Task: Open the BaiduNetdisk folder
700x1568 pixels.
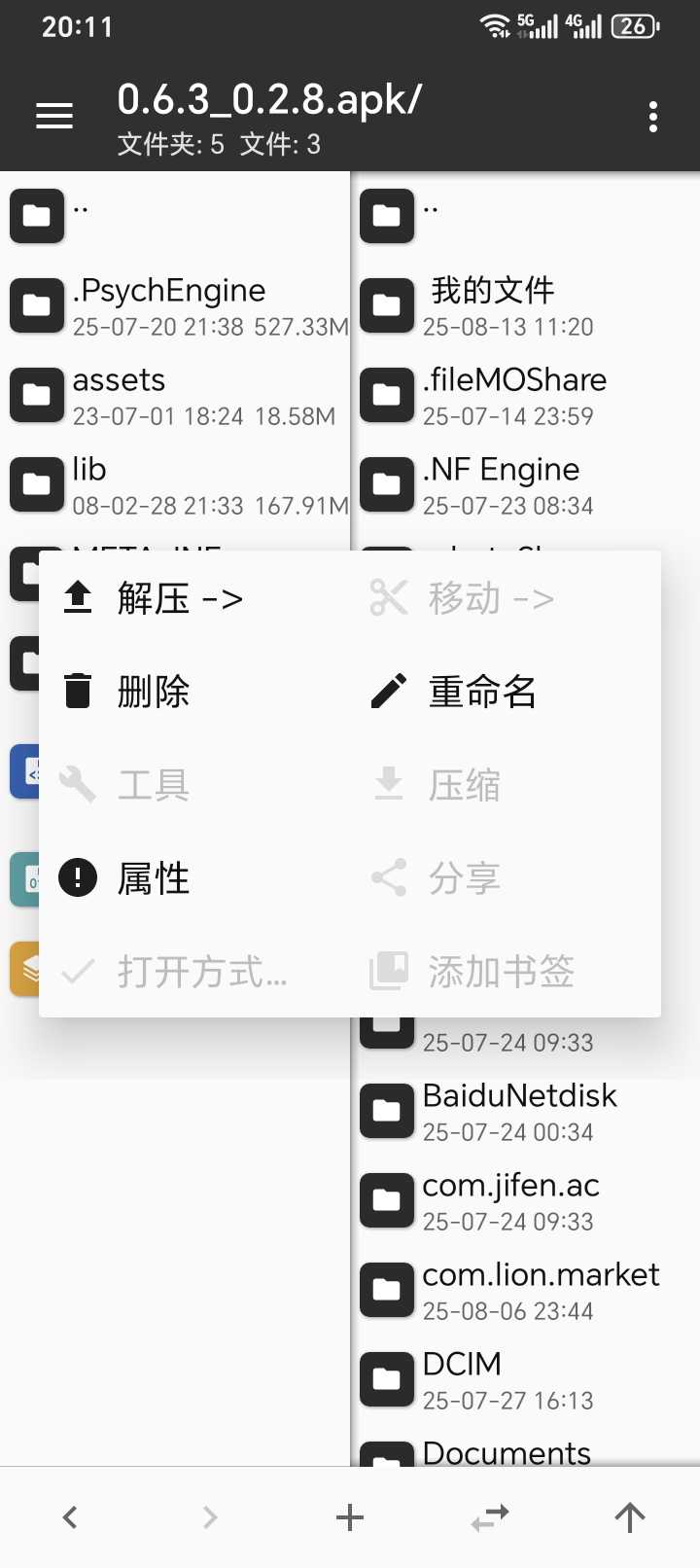Action: [x=526, y=1111]
